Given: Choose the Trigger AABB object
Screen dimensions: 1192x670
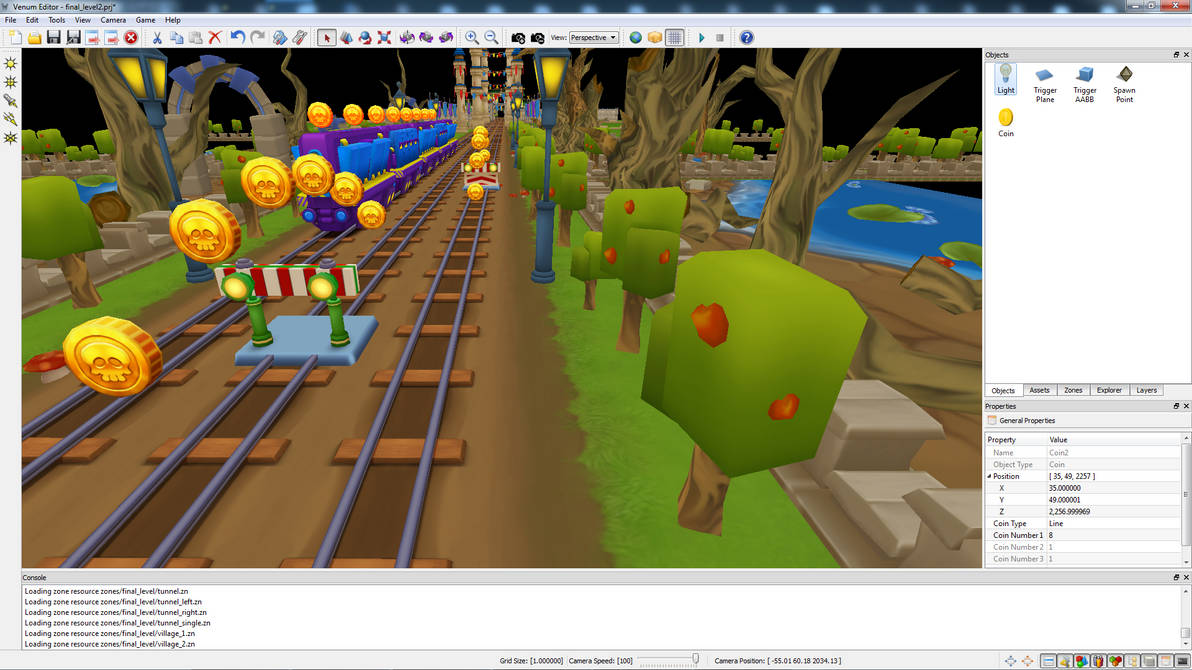Looking at the screenshot, I should pyautogui.click(x=1085, y=84).
